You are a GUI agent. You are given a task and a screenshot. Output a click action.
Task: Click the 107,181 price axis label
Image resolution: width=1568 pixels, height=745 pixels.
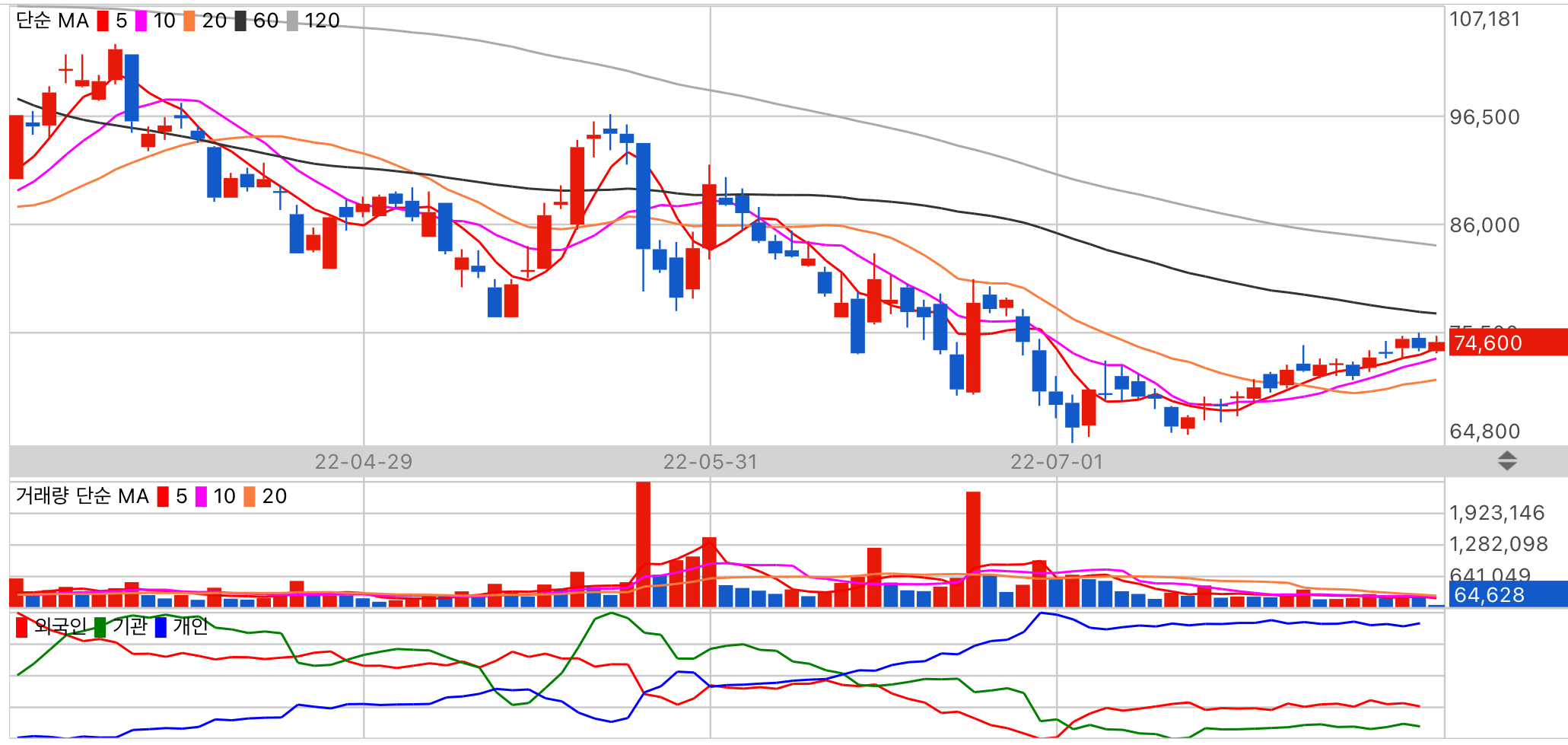[1485, 19]
